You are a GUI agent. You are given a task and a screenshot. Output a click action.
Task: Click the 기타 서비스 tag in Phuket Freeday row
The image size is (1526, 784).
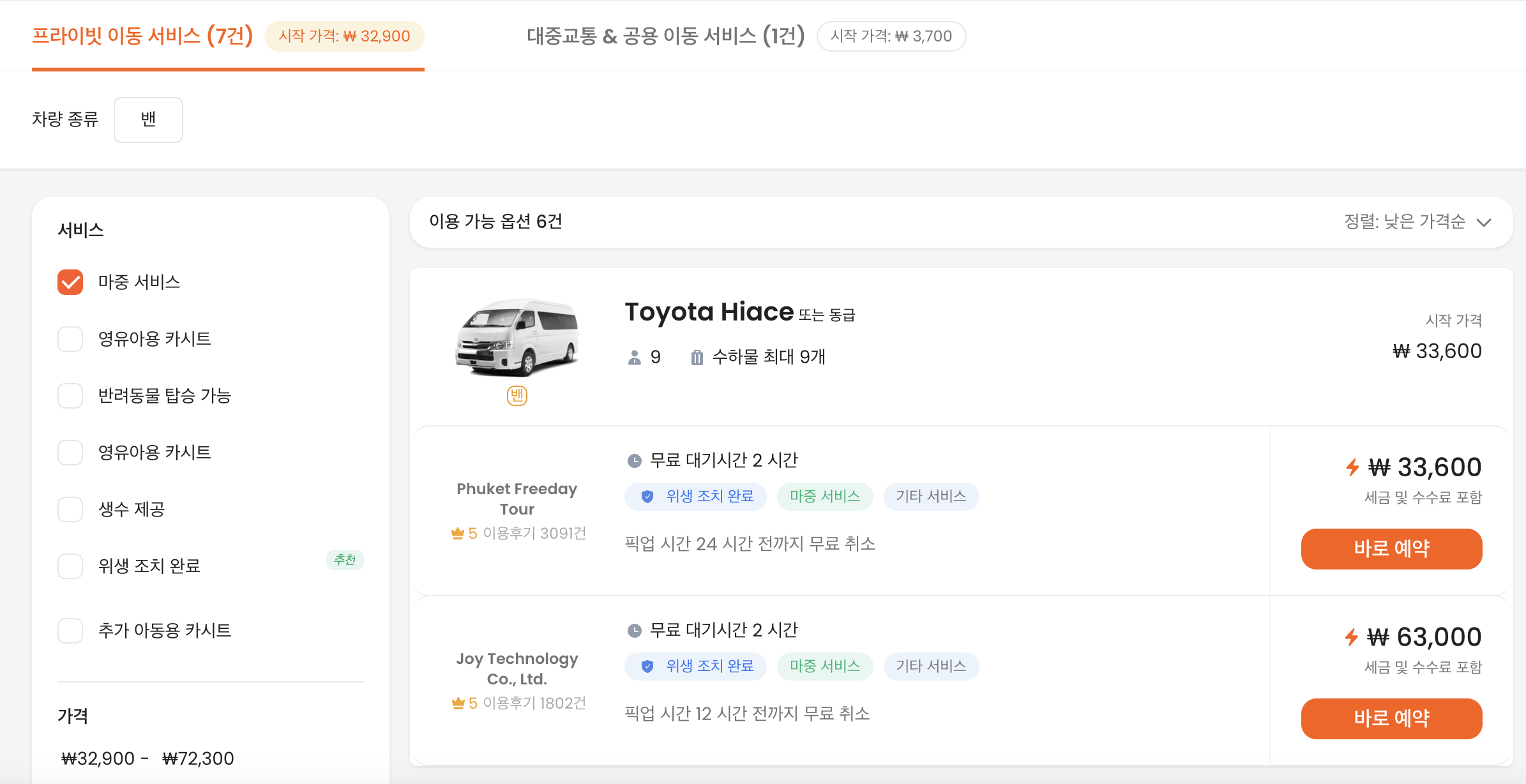click(930, 496)
